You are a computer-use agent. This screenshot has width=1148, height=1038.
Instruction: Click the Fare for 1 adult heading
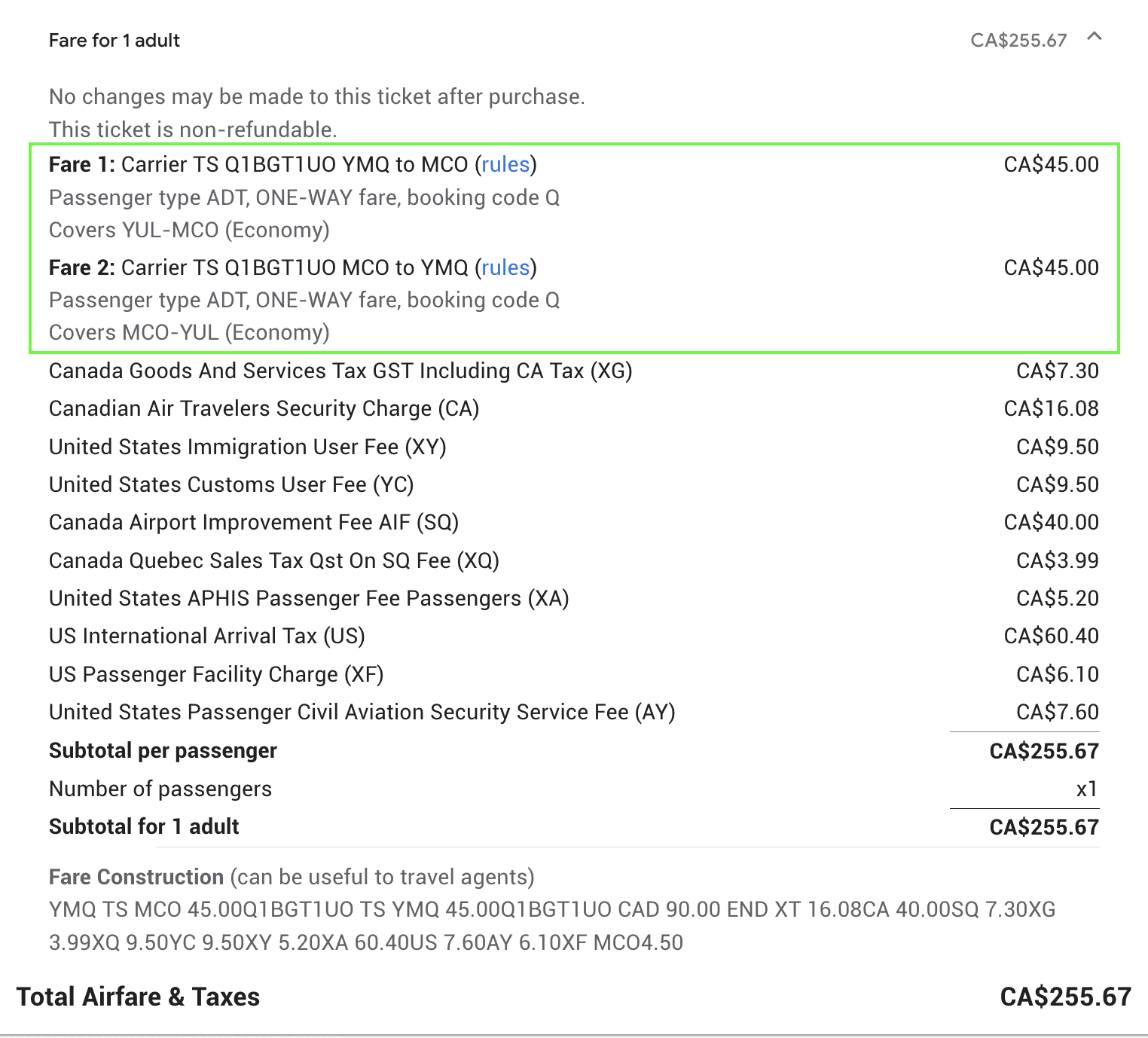(x=114, y=40)
